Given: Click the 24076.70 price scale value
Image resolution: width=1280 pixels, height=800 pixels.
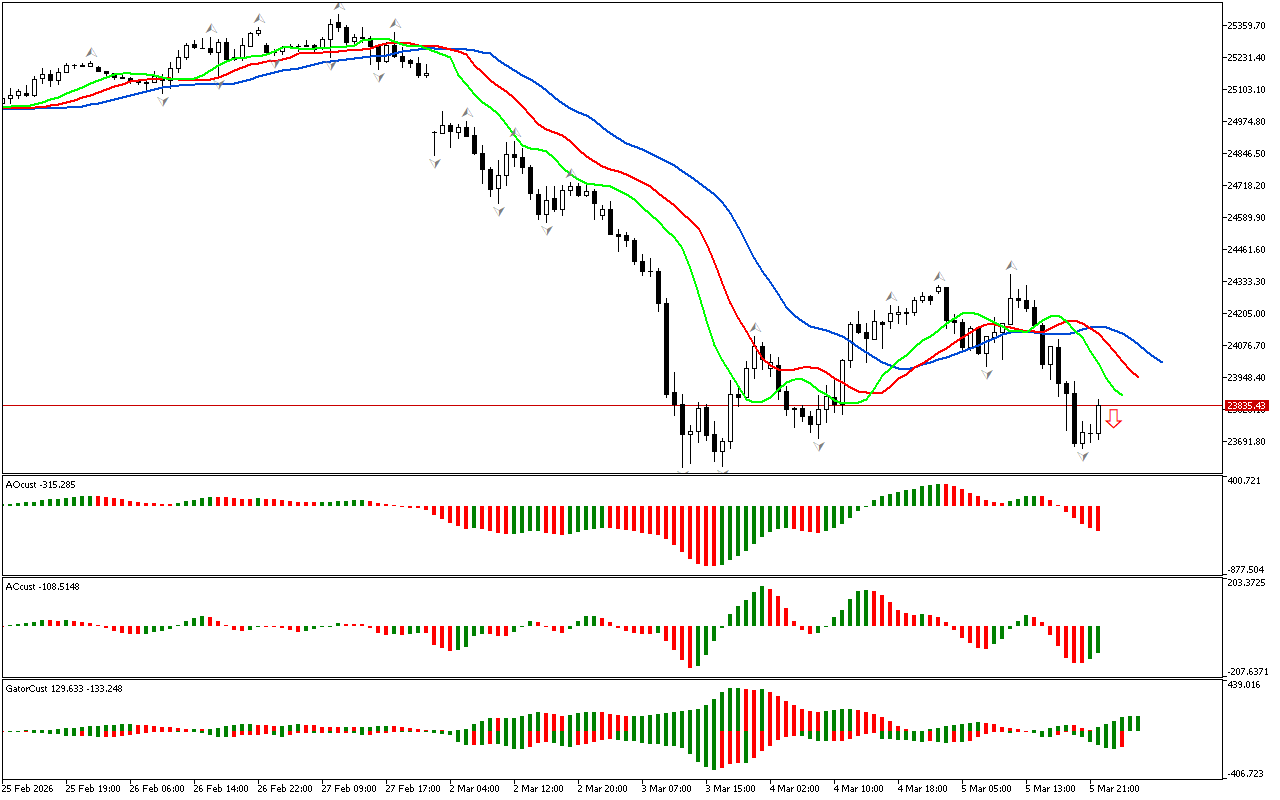Looking at the screenshot, I should coord(1246,346).
